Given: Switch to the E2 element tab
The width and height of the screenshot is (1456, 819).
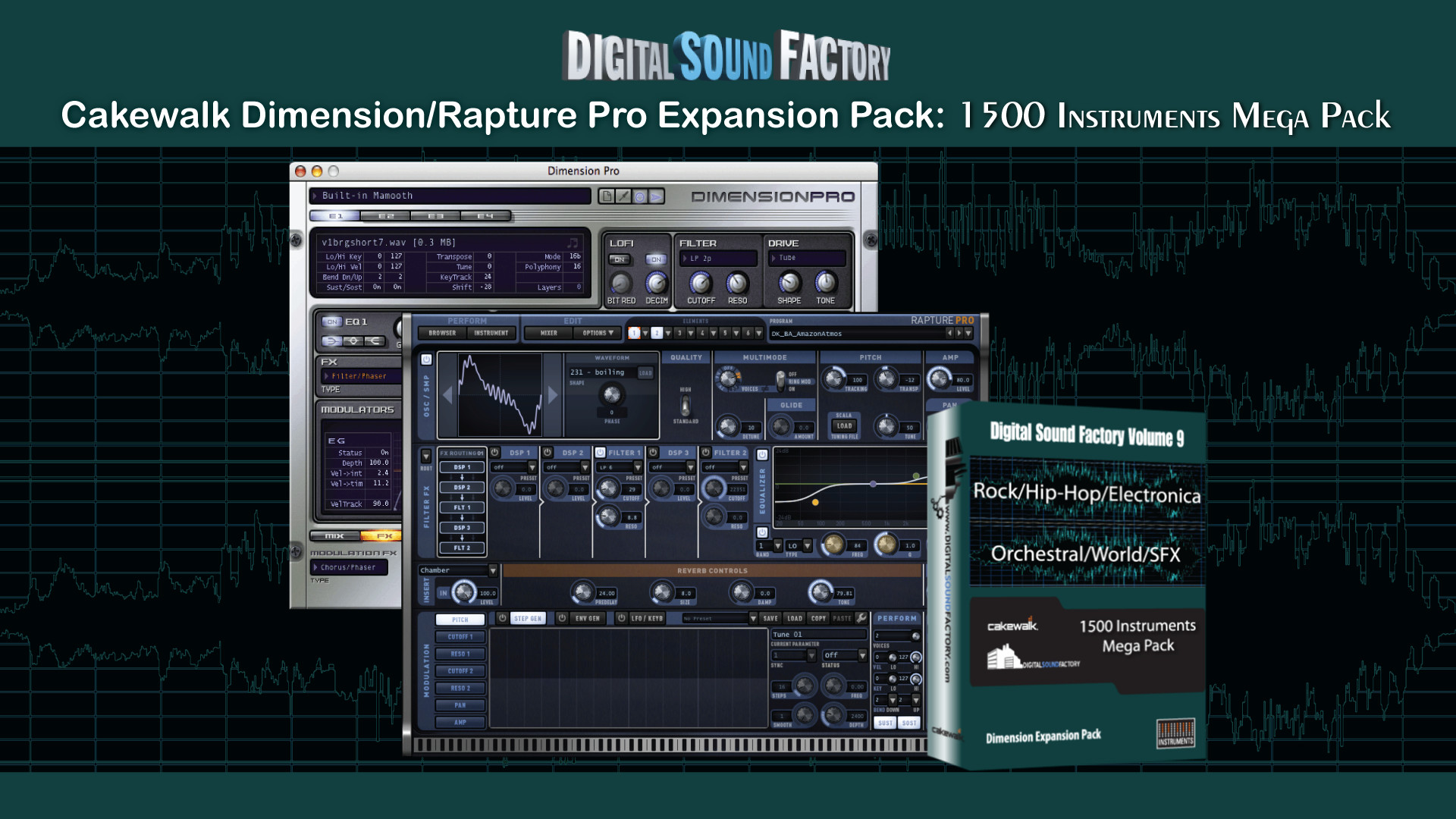Looking at the screenshot, I should click(386, 216).
